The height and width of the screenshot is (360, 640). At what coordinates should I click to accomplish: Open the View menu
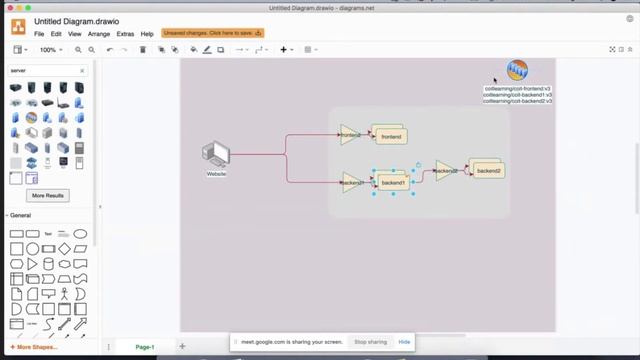[x=74, y=34]
